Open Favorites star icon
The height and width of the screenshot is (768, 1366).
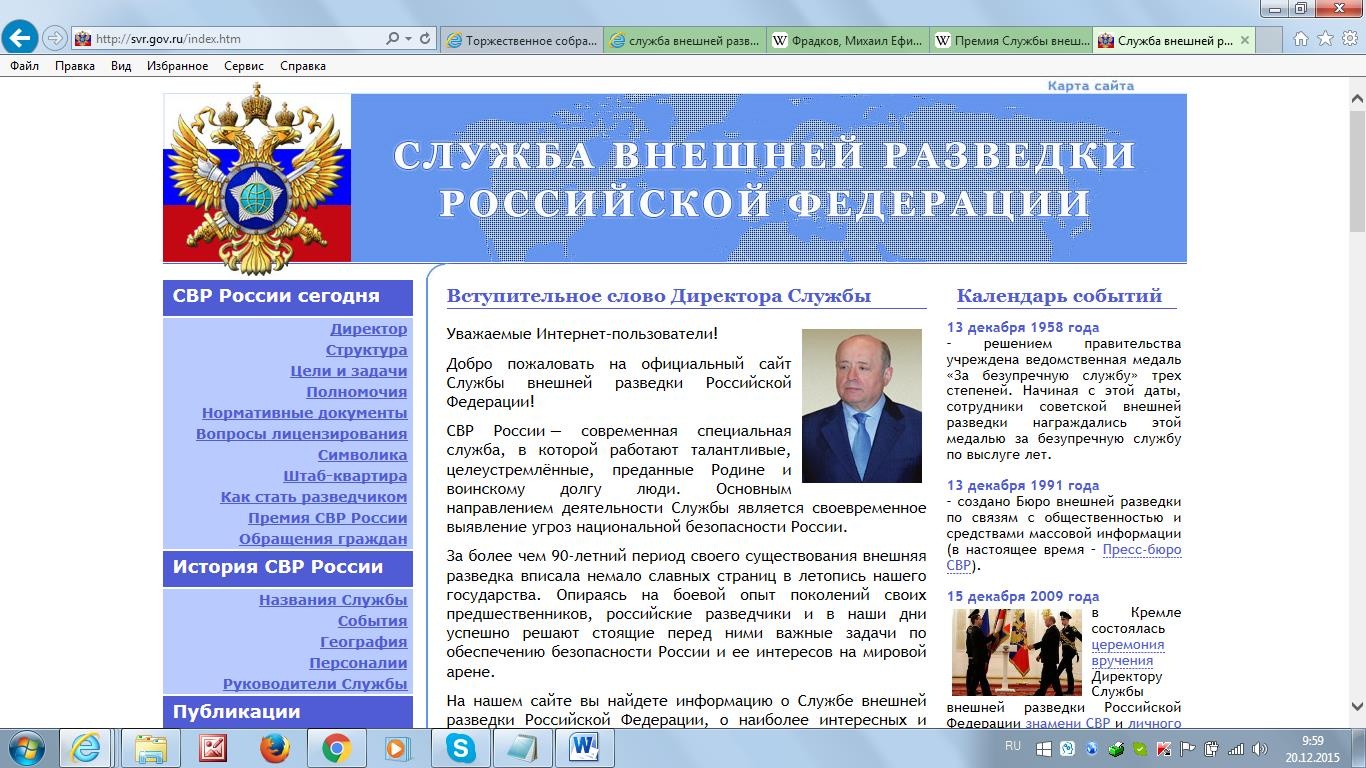(x=1325, y=39)
